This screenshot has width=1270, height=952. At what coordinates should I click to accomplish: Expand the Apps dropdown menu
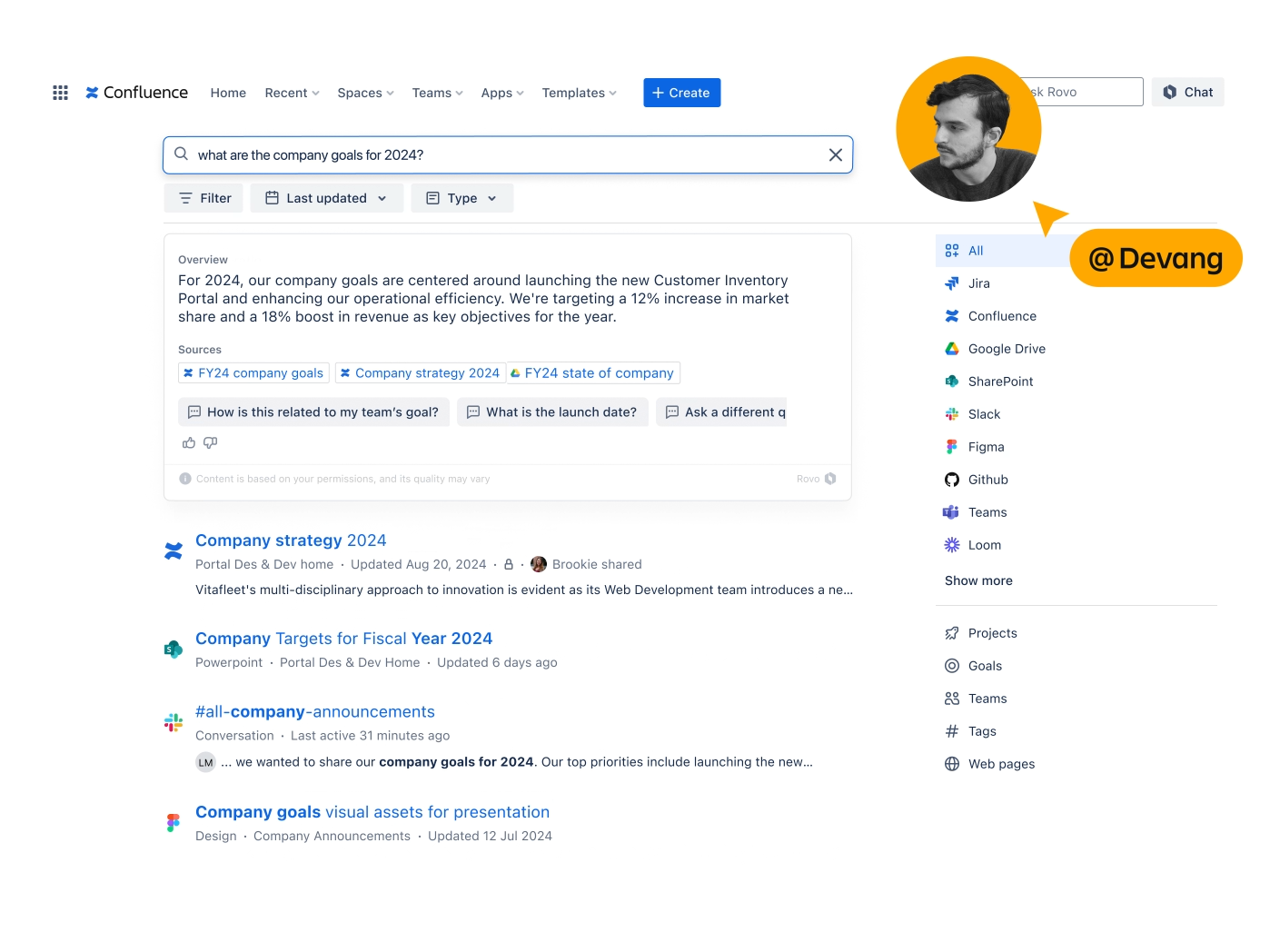[x=502, y=93]
